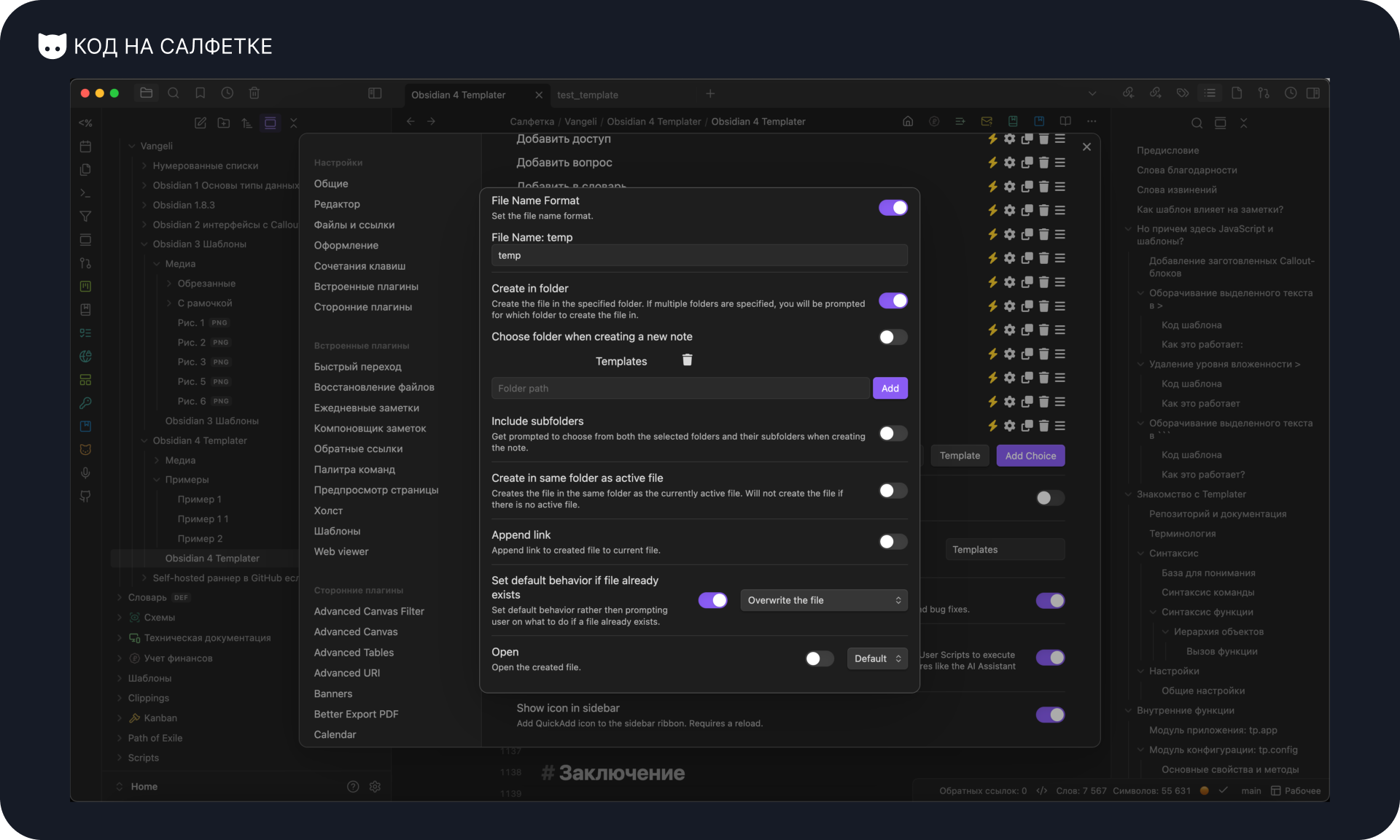The image size is (1400, 840).
Task: Open Advanced Tables plugin settings
Action: tap(354, 653)
